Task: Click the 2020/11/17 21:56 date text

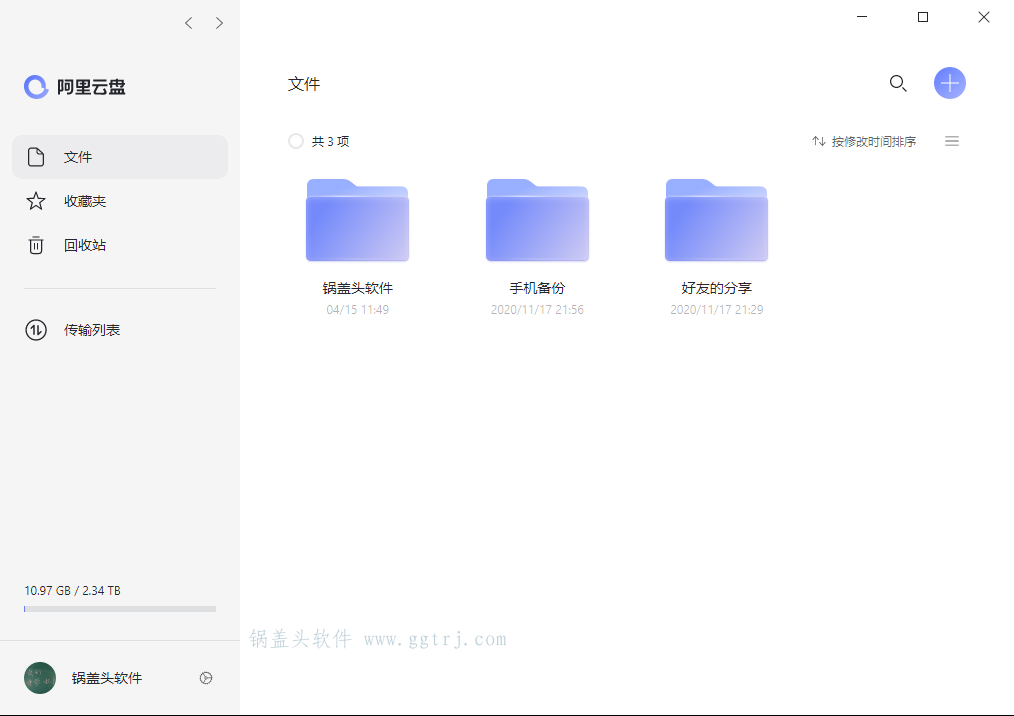Action: click(537, 310)
